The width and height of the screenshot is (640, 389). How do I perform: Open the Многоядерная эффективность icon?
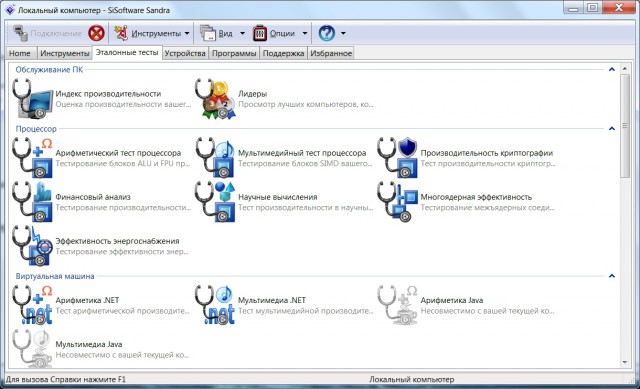(x=398, y=202)
